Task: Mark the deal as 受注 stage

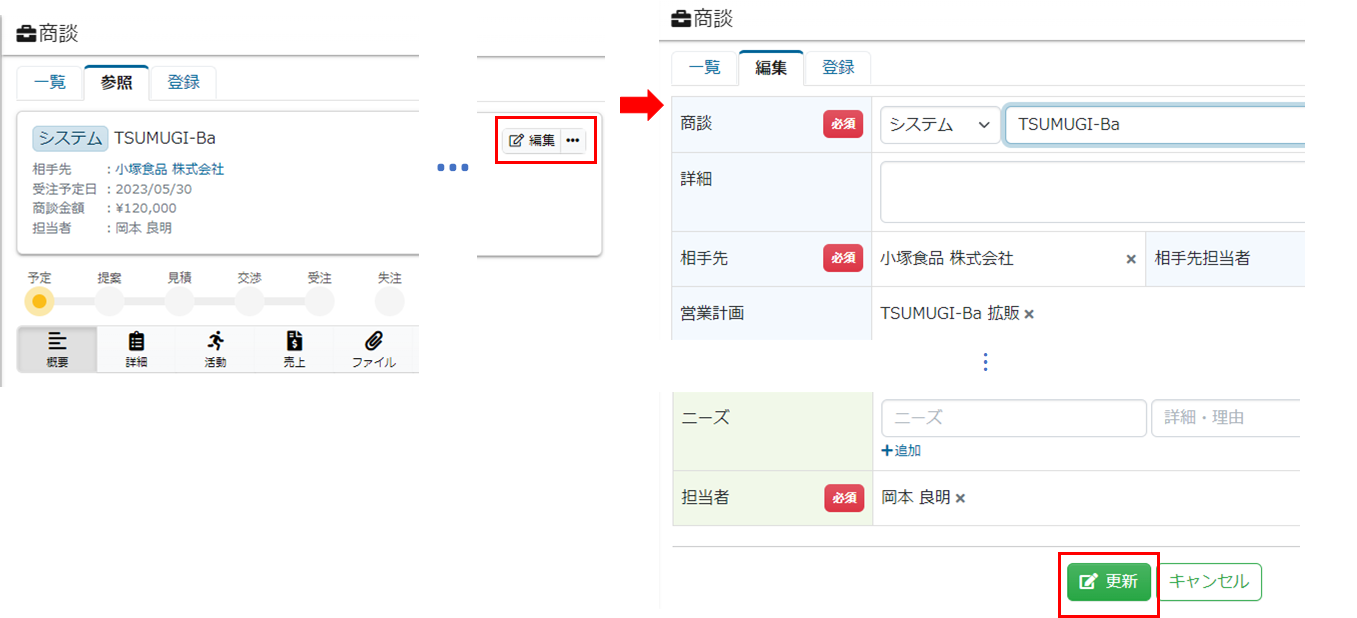Action: pos(319,301)
